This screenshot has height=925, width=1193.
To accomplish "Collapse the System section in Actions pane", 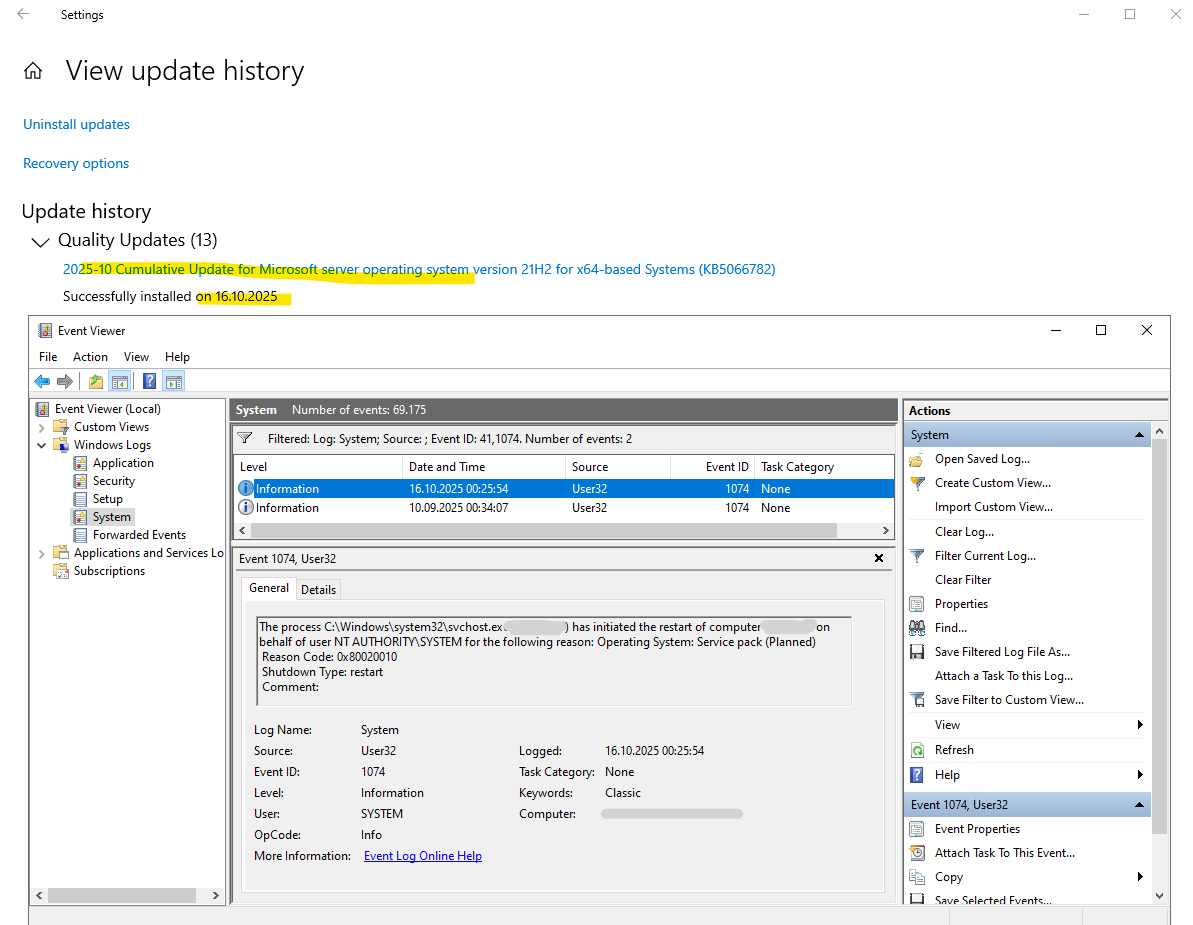I will [1138, 435].
